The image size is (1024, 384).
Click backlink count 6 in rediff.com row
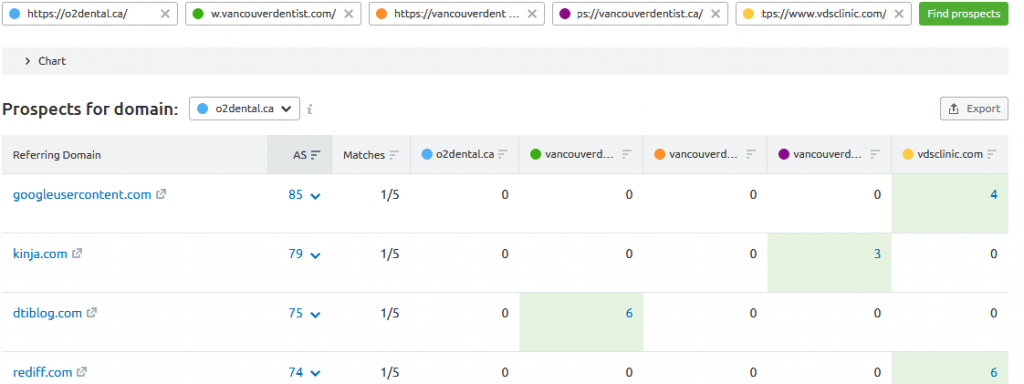pos(994,373)
